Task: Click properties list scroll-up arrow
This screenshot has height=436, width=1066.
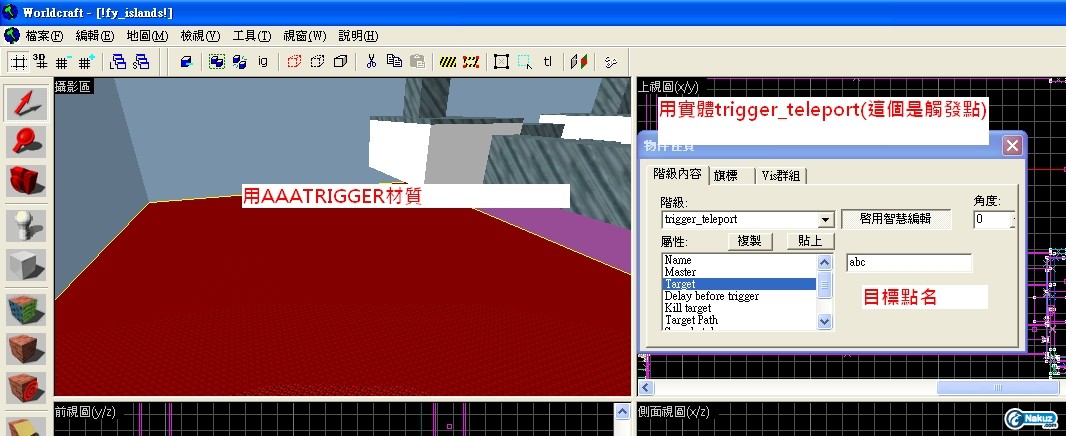Action: click(x=825, y=262)
